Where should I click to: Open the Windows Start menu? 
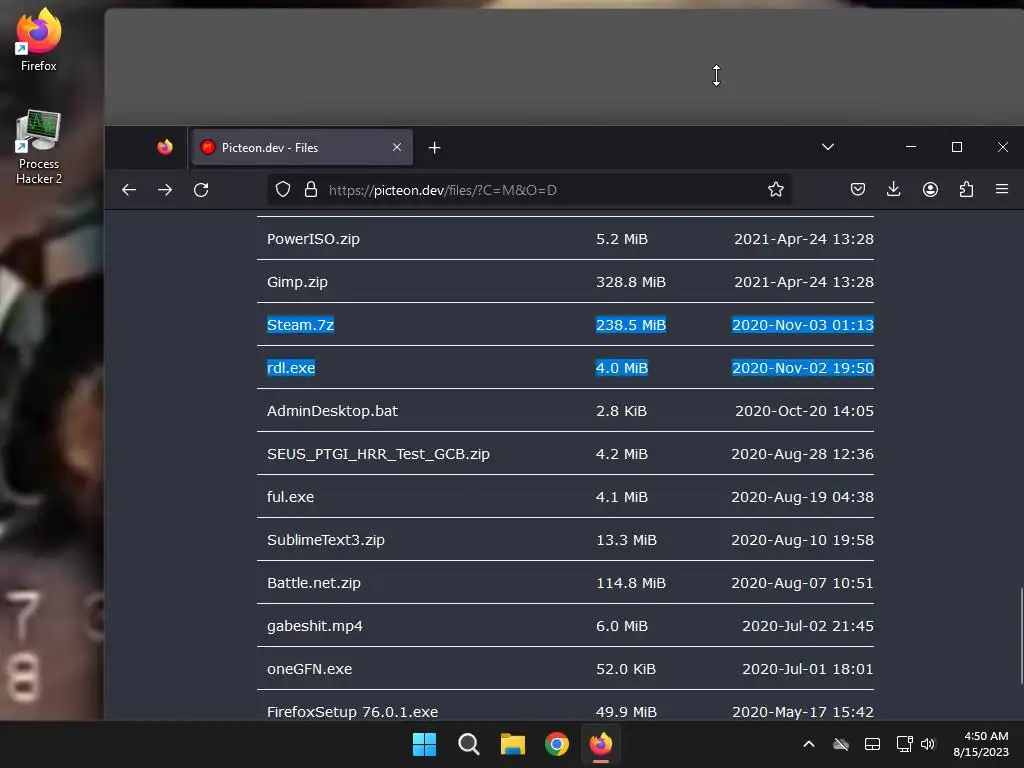pos(424,744)
